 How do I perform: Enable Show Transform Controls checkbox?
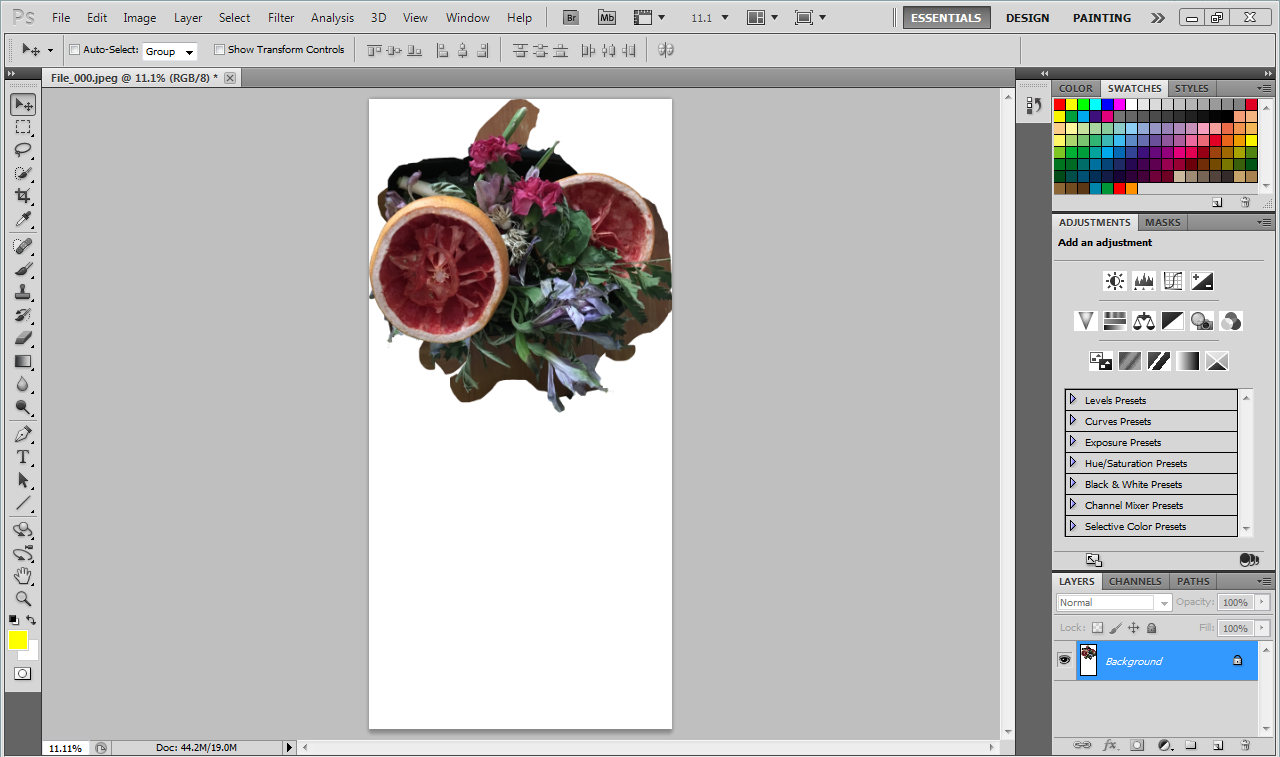(x=219, y=50)
